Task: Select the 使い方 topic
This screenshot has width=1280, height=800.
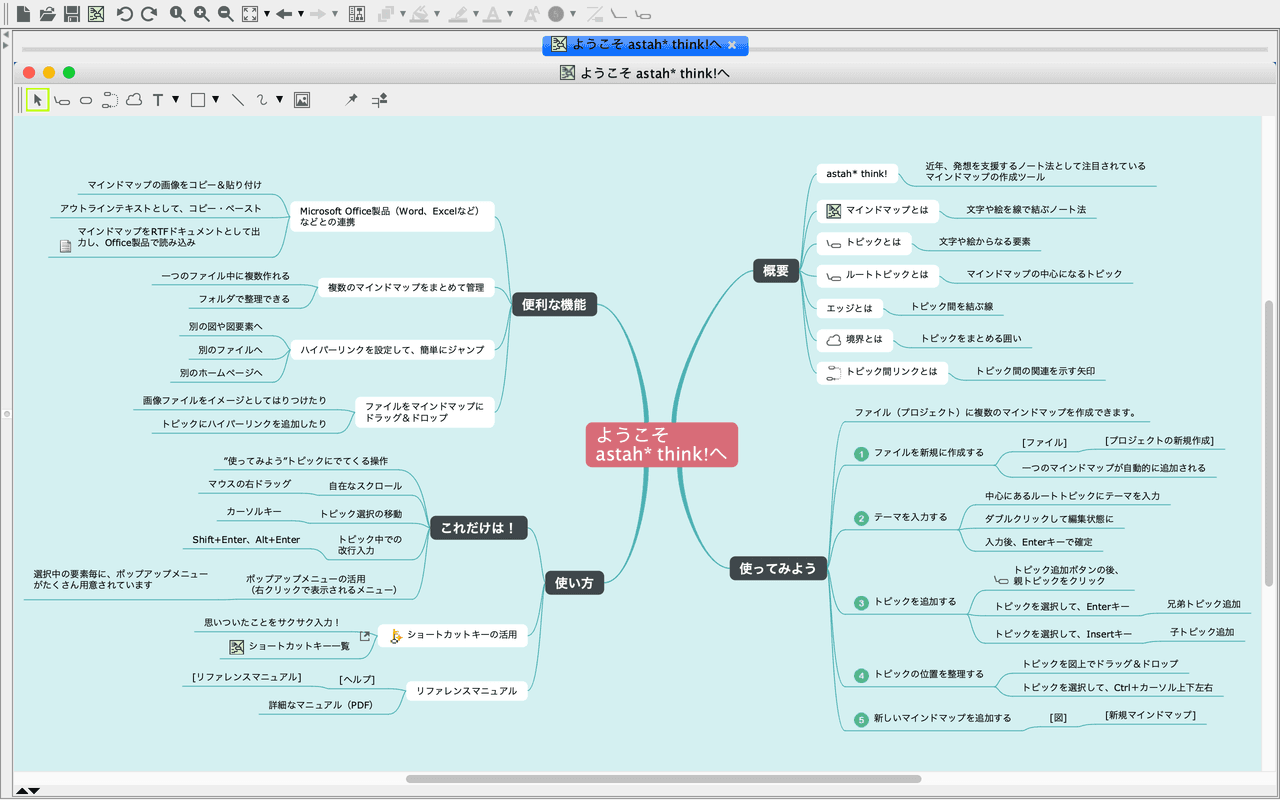Action: (x=574, y=582)
